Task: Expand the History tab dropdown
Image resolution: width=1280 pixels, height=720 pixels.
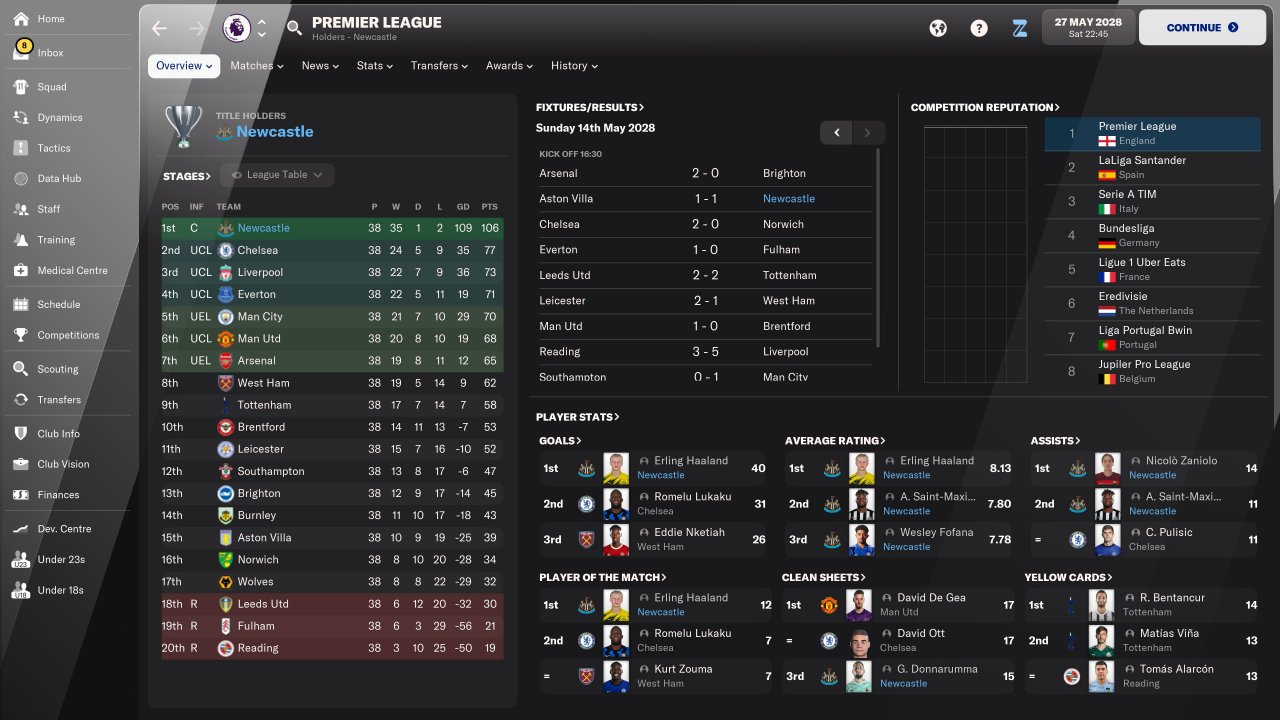Action: (574, 66)
